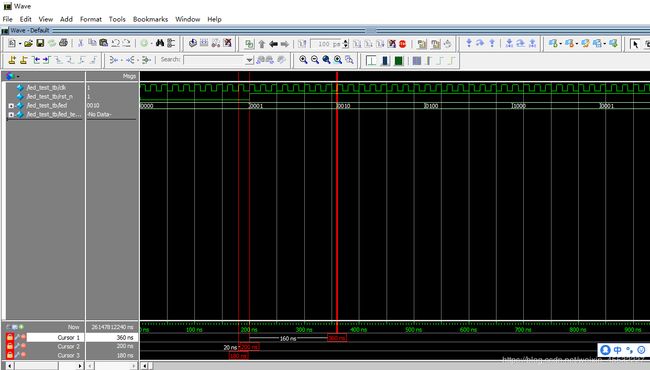Click the Print icon in toolbar
This screenshot has height=370, width=650.
pyautogui.click(x=63, y=43)
